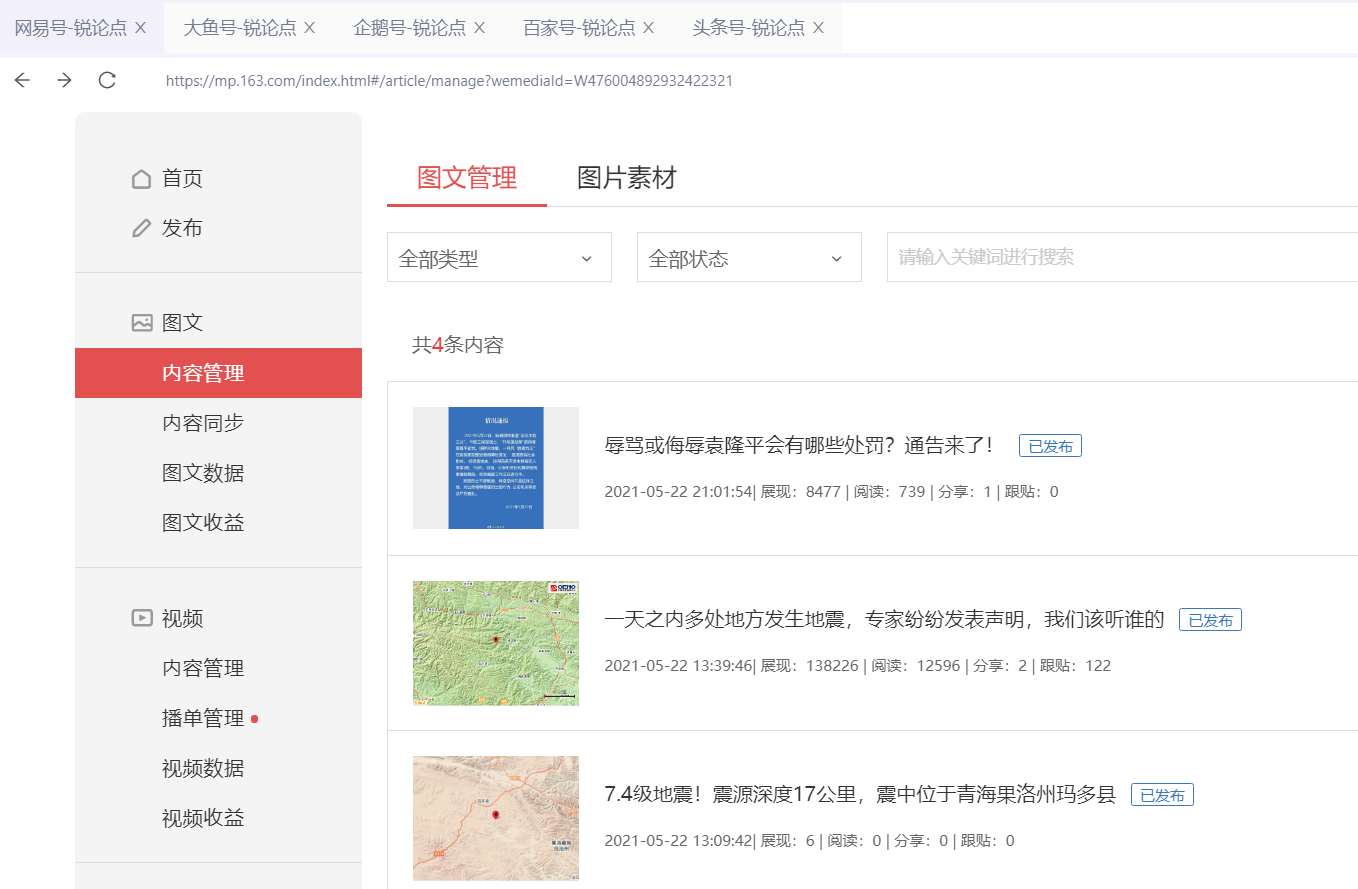Click the 已发布 status badge on first article
The image size is (1358, 889).
[1050, 445]
